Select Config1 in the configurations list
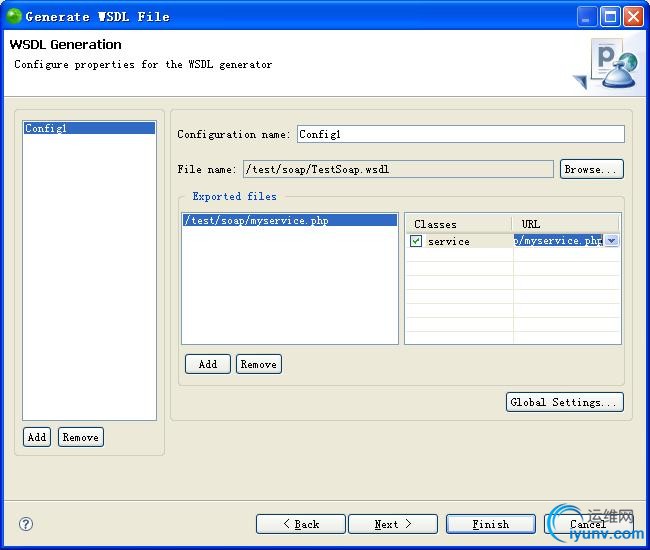650x550 pixels. pyautogui.click(x=90, y=128)
